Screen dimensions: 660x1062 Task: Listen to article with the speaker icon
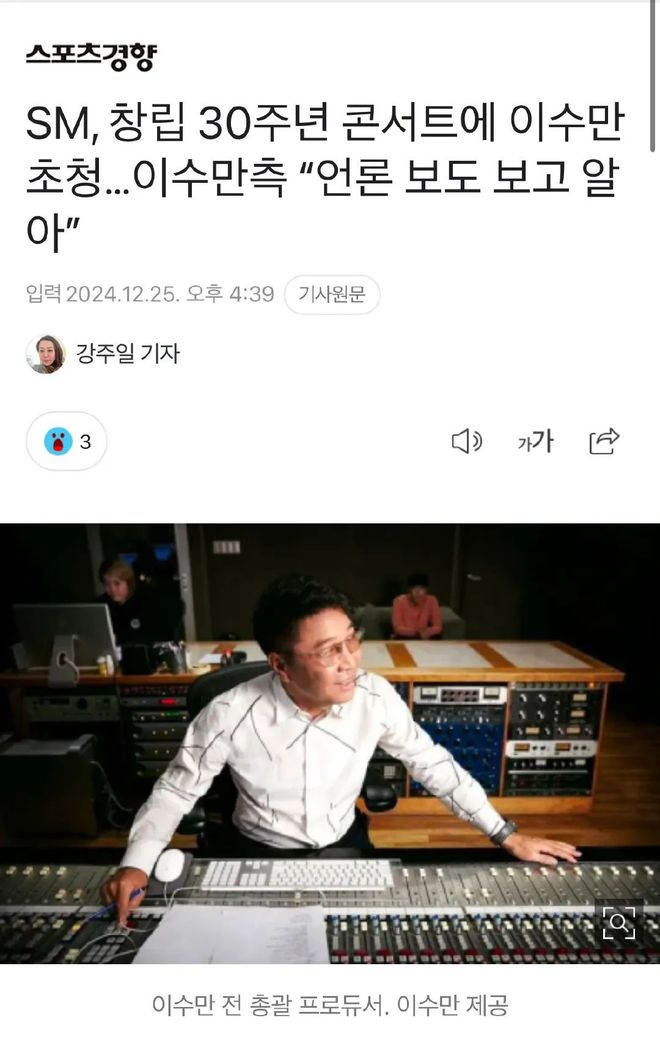[x=467, y=442]
